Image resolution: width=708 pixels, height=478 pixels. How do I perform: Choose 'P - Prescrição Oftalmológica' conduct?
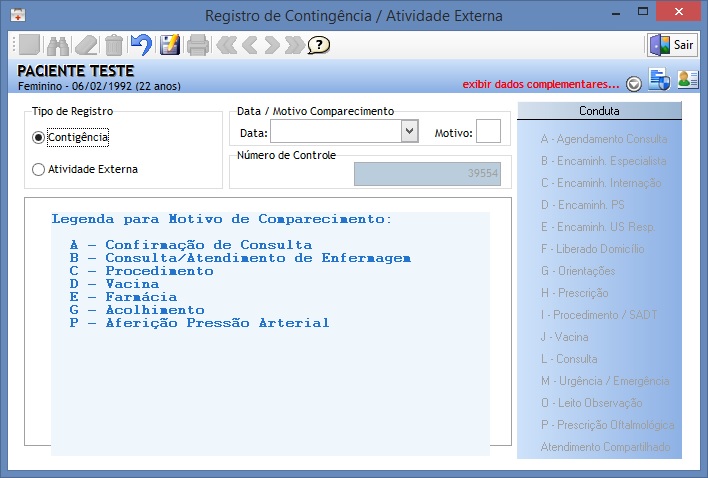(607, 425)
